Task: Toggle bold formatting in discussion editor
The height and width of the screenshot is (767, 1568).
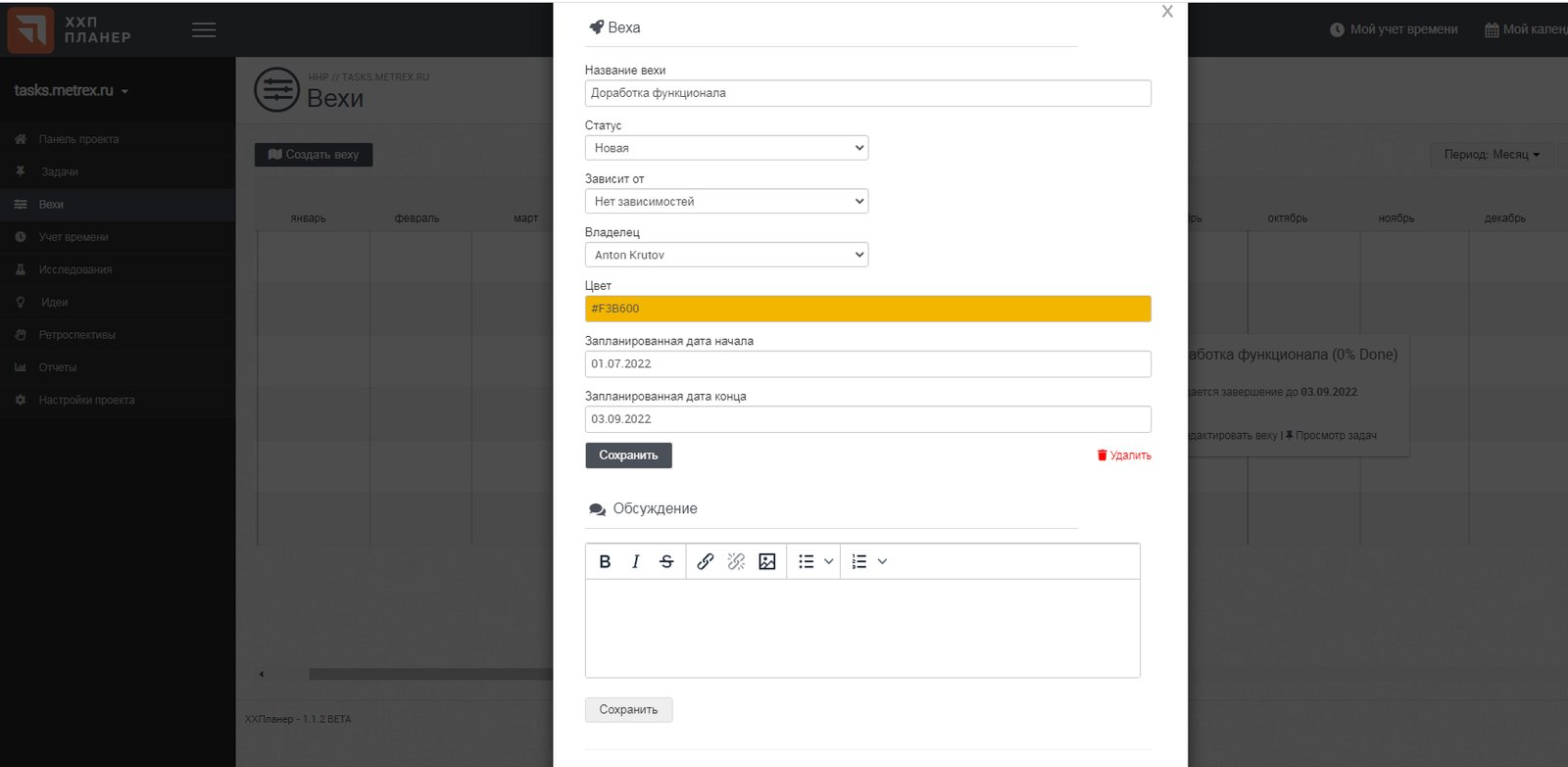Action: tap(605, 561)
